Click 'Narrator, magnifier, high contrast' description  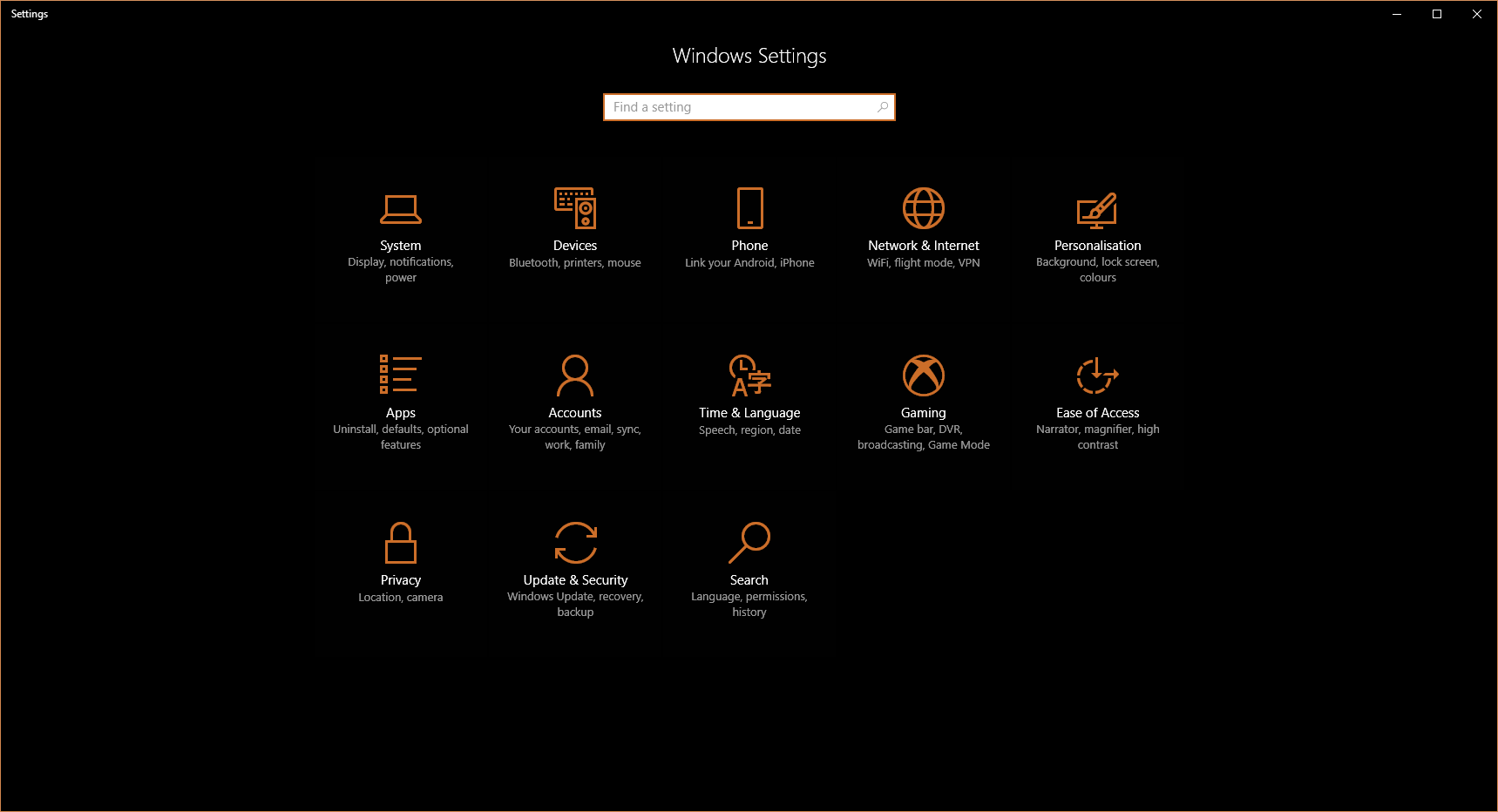point(1098,437)
